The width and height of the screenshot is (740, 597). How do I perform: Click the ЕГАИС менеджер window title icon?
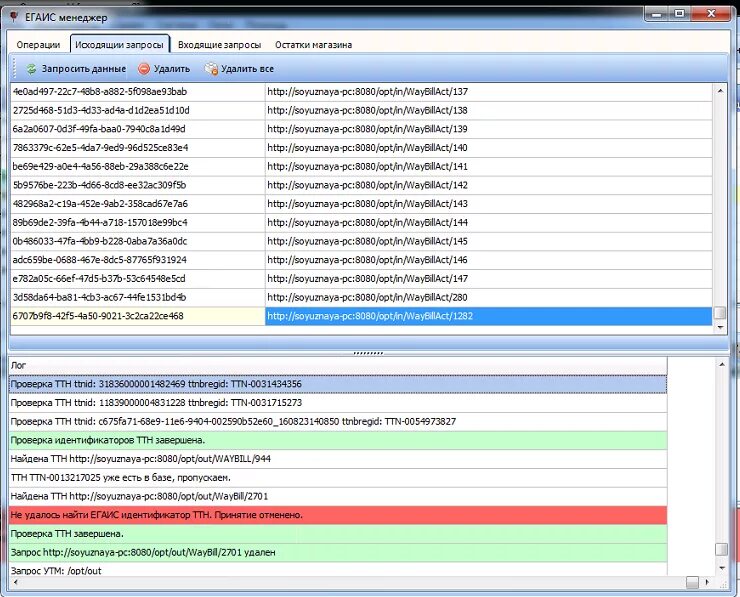coord(14,17)
